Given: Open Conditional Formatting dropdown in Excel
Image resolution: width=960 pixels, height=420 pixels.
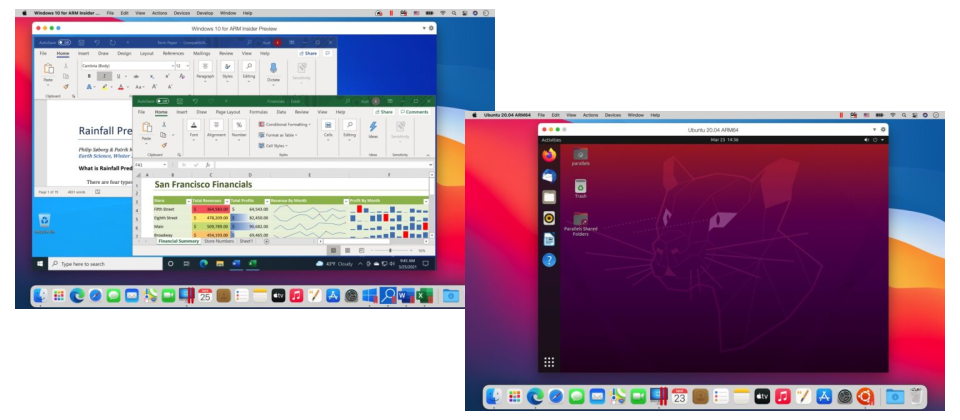Looking at the screenshot, I should pos(284,124).
